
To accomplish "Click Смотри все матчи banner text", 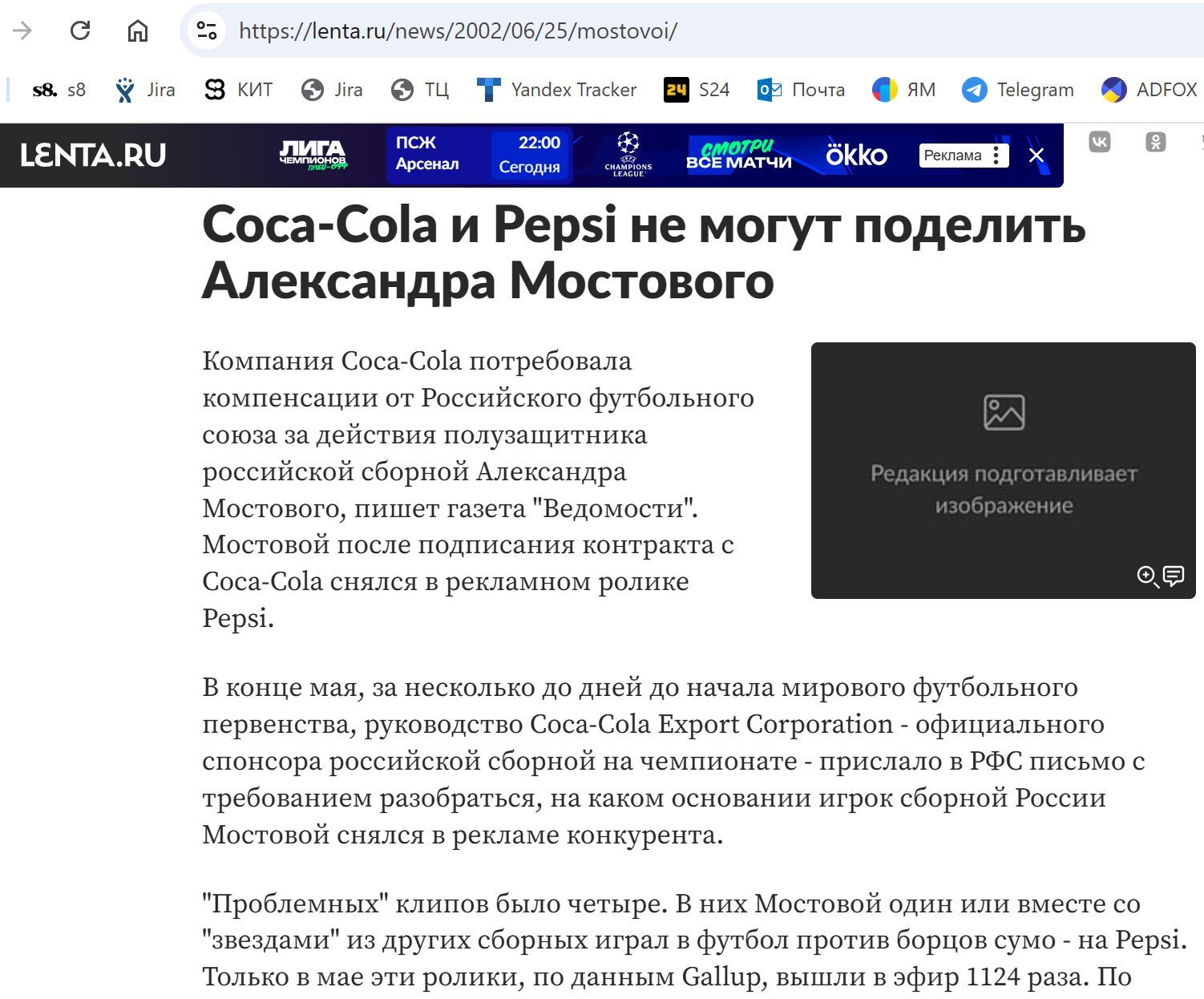I will [x=739, y=155].
